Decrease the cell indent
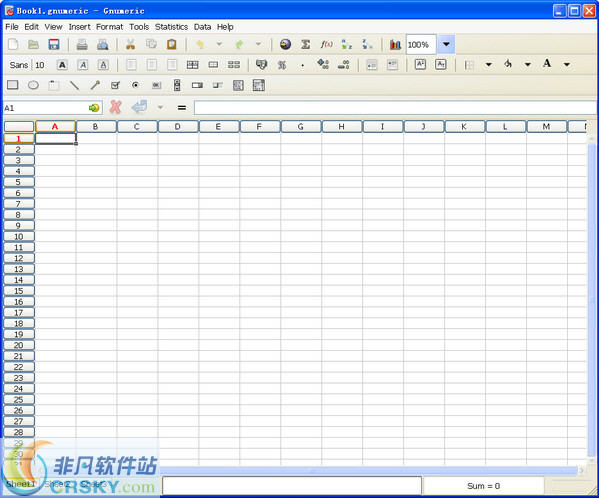The image size is (599, 498). click(372, 65)
